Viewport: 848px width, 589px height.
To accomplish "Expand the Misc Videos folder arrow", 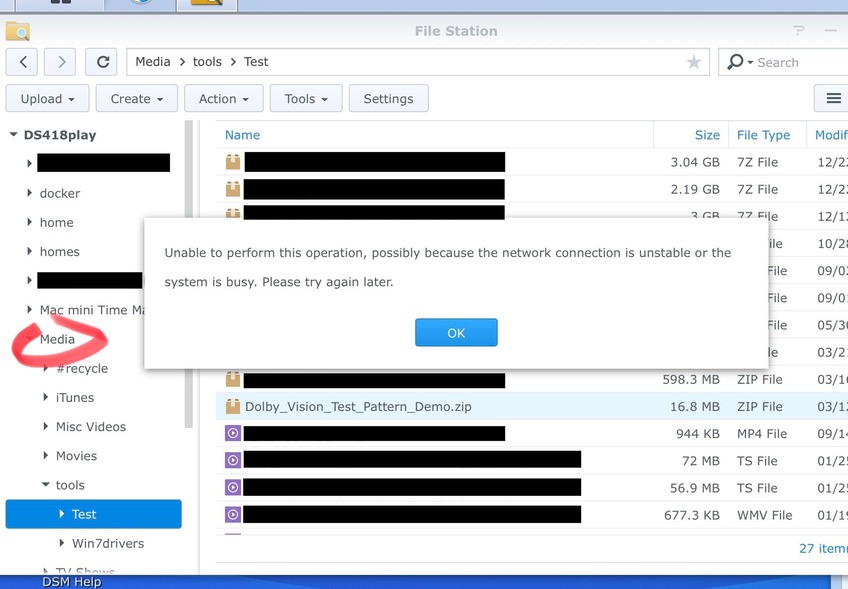I will [45, 426].
